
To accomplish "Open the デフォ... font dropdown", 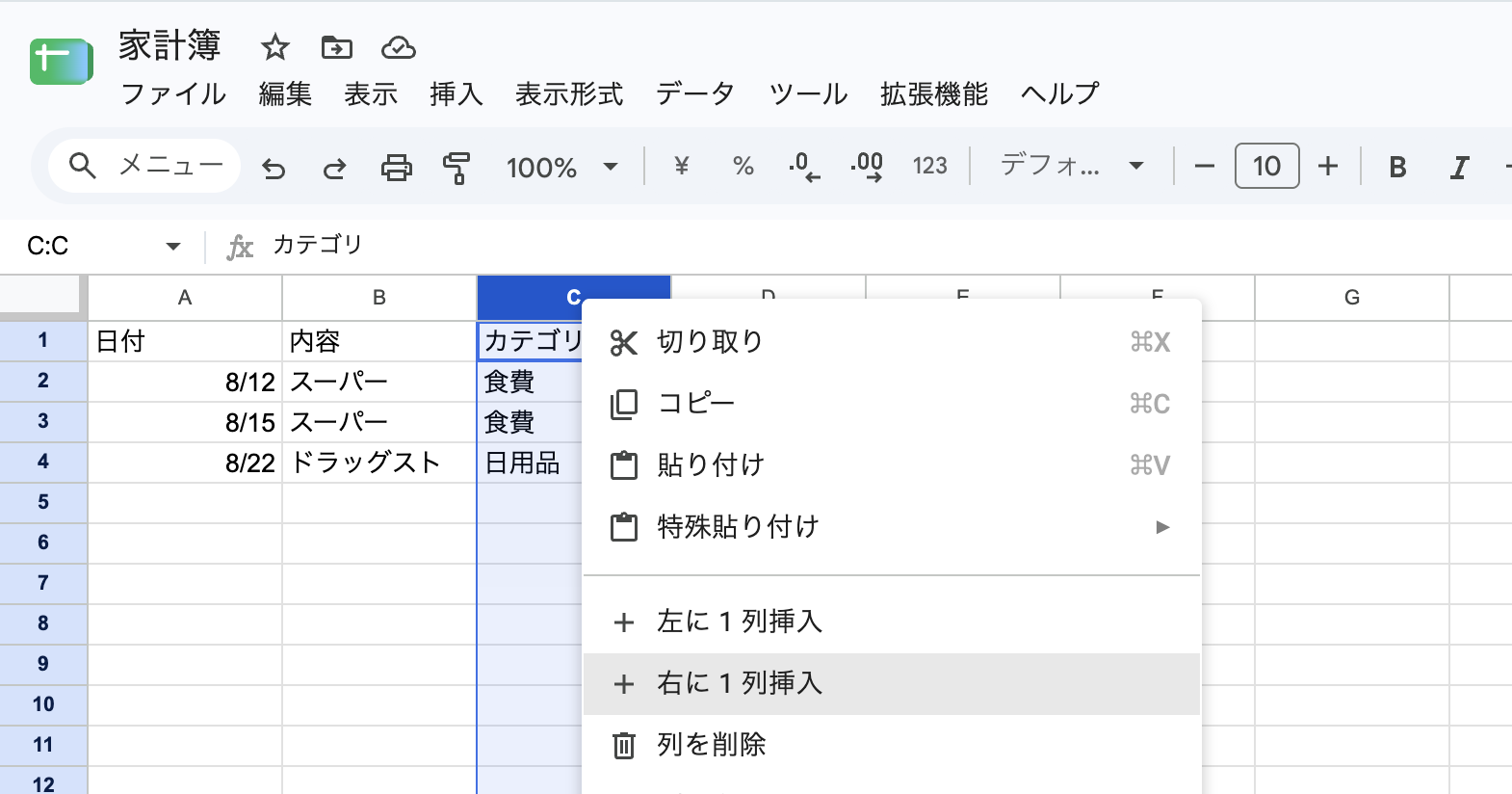I will pos(1072,166).
